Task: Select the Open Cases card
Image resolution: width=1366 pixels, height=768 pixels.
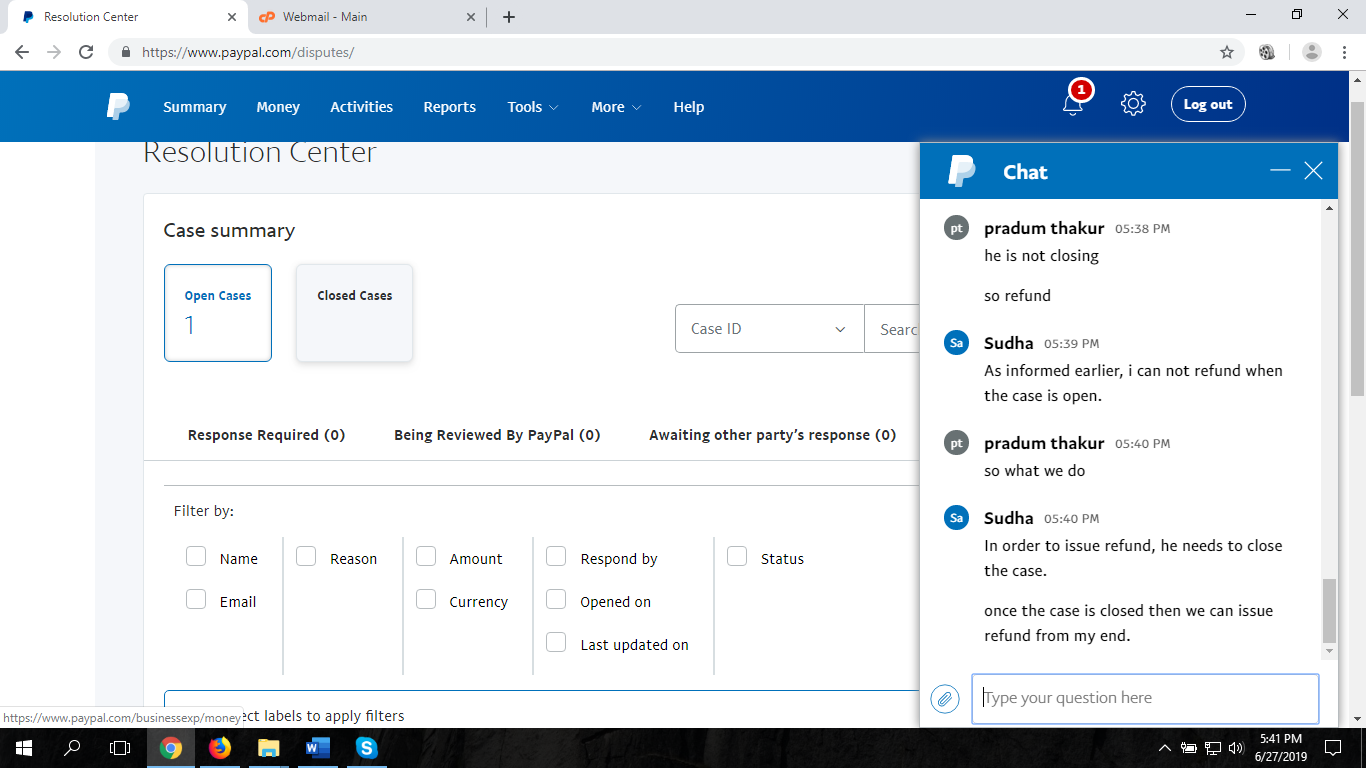Action: pos(218,313)
